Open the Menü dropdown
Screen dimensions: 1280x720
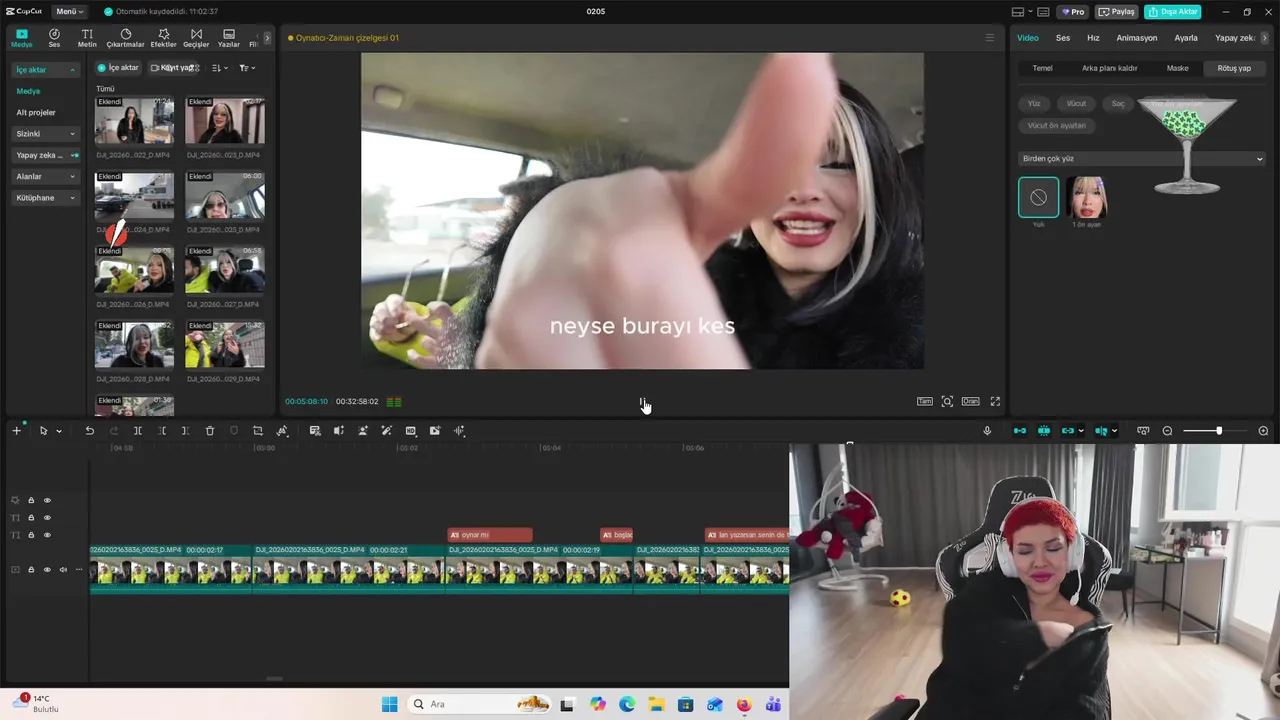pyautogui.click(x=70, y=12)
